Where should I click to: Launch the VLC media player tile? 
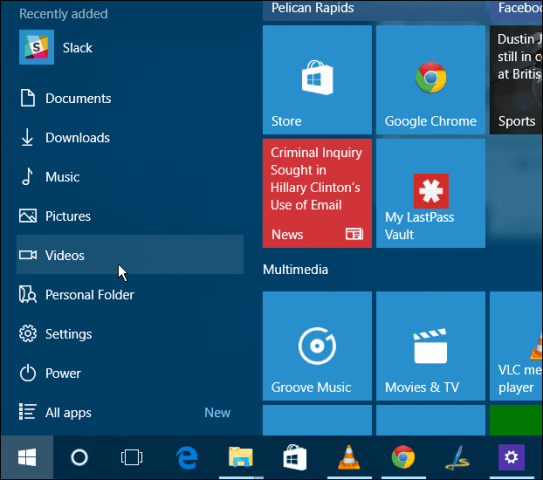pyautogui.click(x=516, y=346)
